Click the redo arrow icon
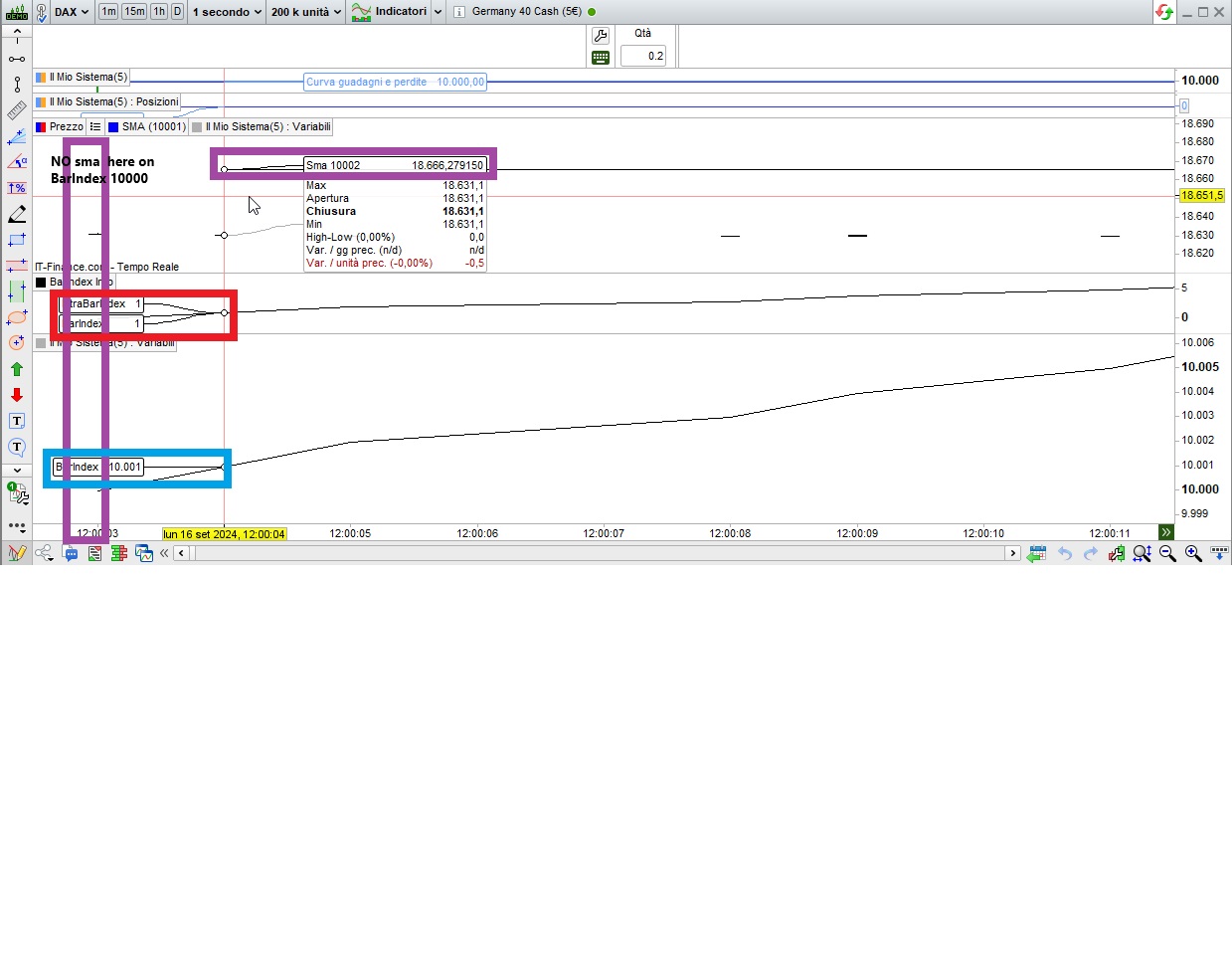Screen dimensions: 1232x963 [x=1090, y=553]
